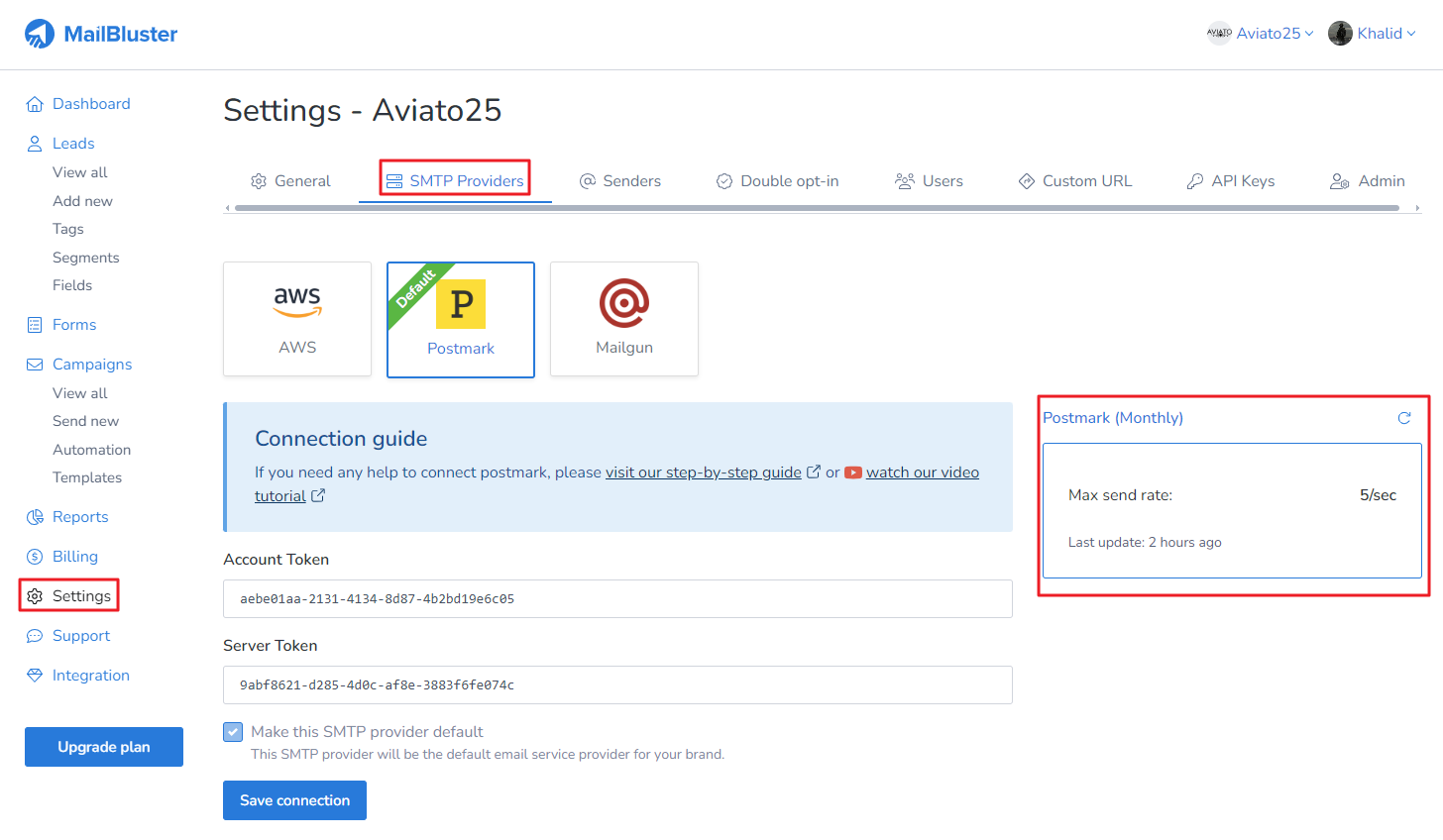Click the Save connection button

point(294,800)
